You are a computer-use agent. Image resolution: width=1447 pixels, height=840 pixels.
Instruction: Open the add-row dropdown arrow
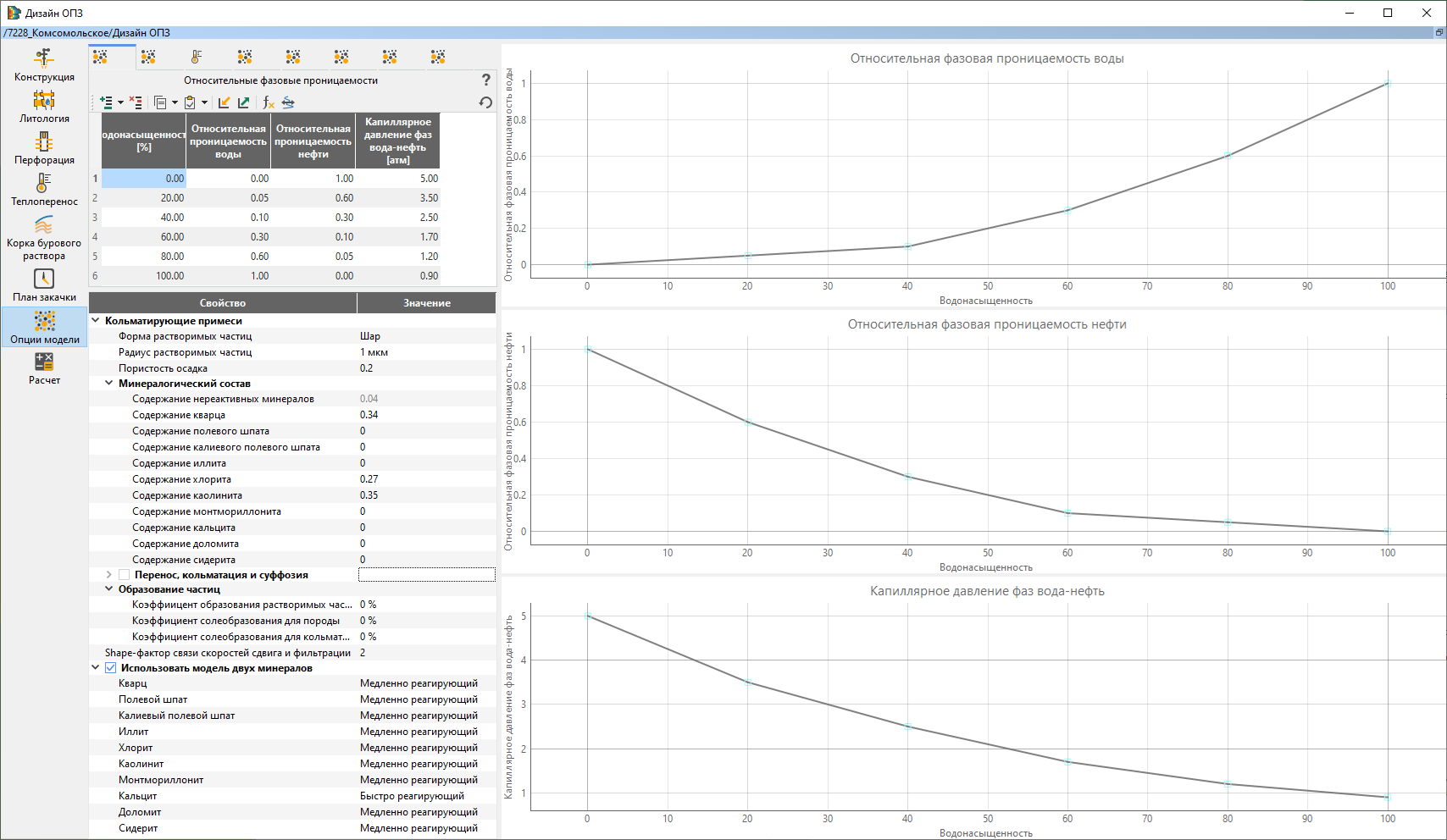coord(120,102)
